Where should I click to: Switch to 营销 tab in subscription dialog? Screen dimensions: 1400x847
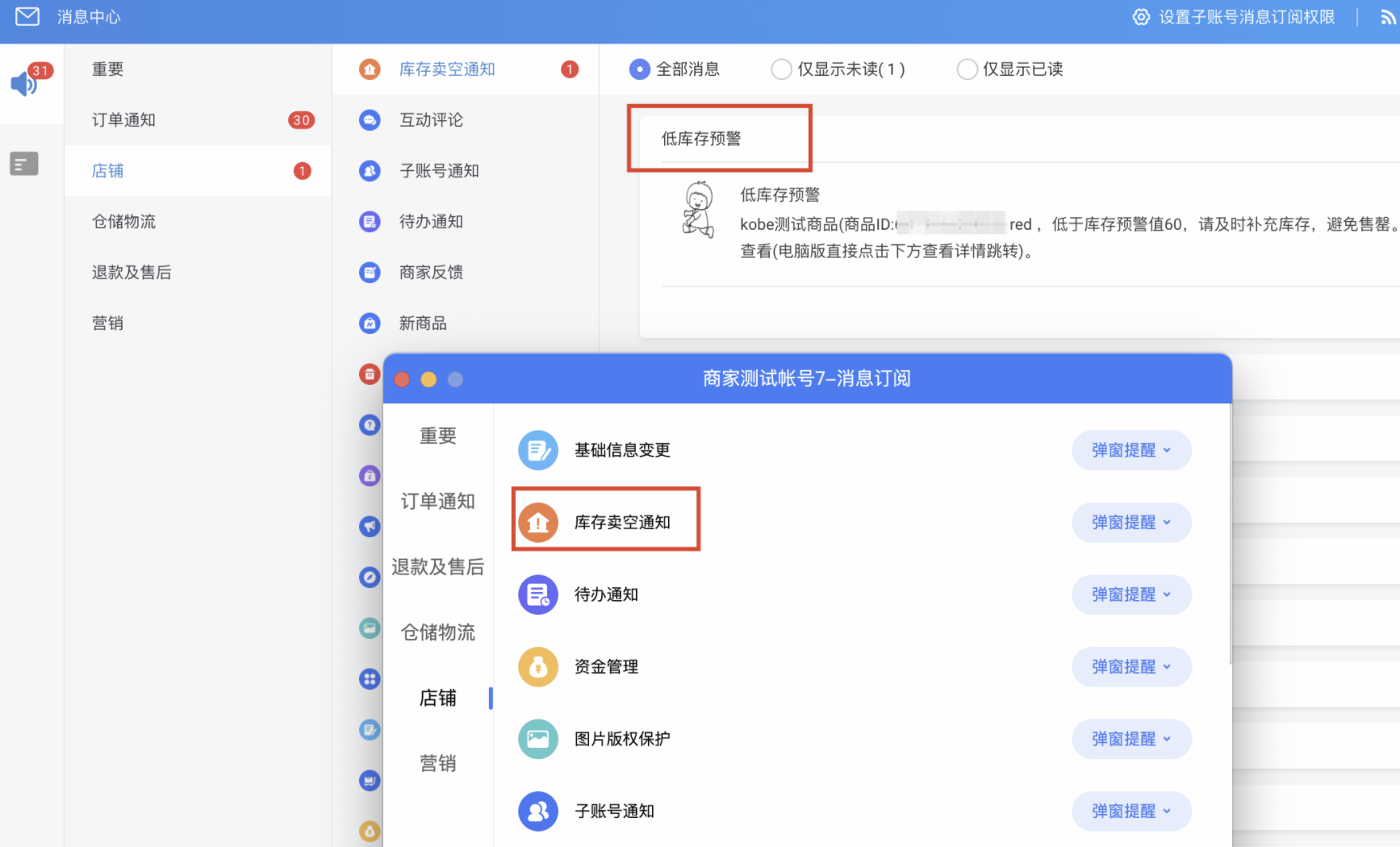pos(438,763)
